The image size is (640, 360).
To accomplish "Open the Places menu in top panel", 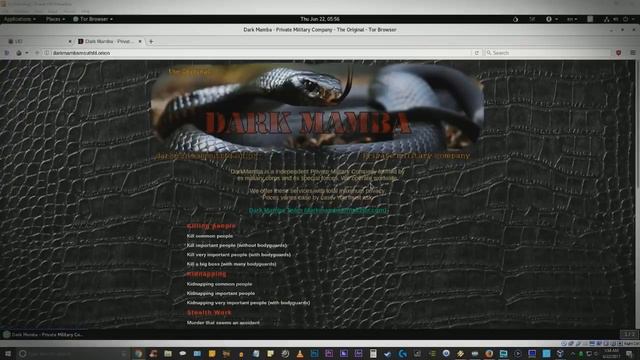I will (x=55, y=19).
